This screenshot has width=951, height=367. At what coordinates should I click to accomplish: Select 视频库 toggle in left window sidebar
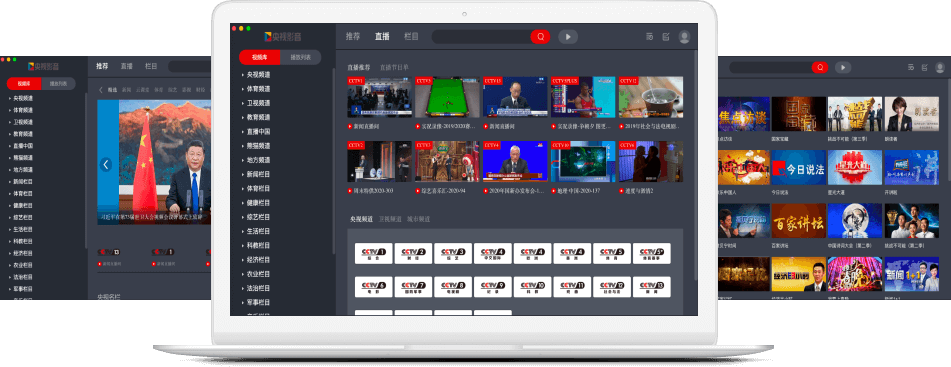point(24,84)
